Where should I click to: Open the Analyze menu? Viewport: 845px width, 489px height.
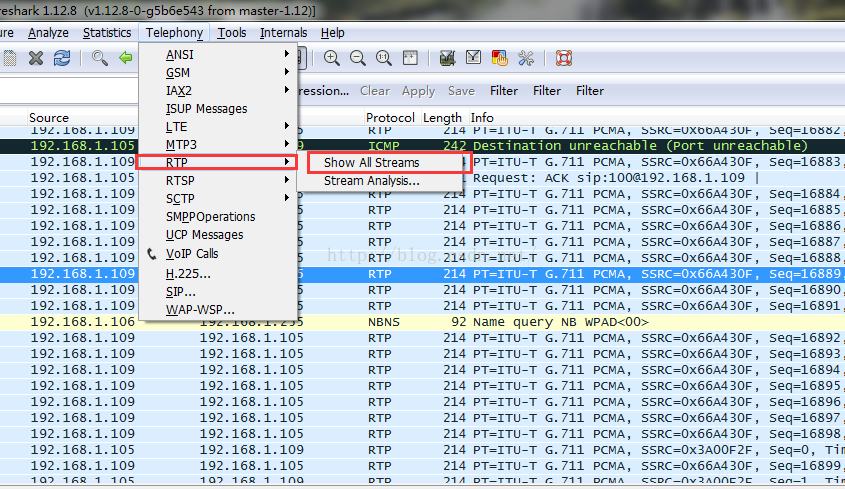pyautogui.click(x=49, y=33)
